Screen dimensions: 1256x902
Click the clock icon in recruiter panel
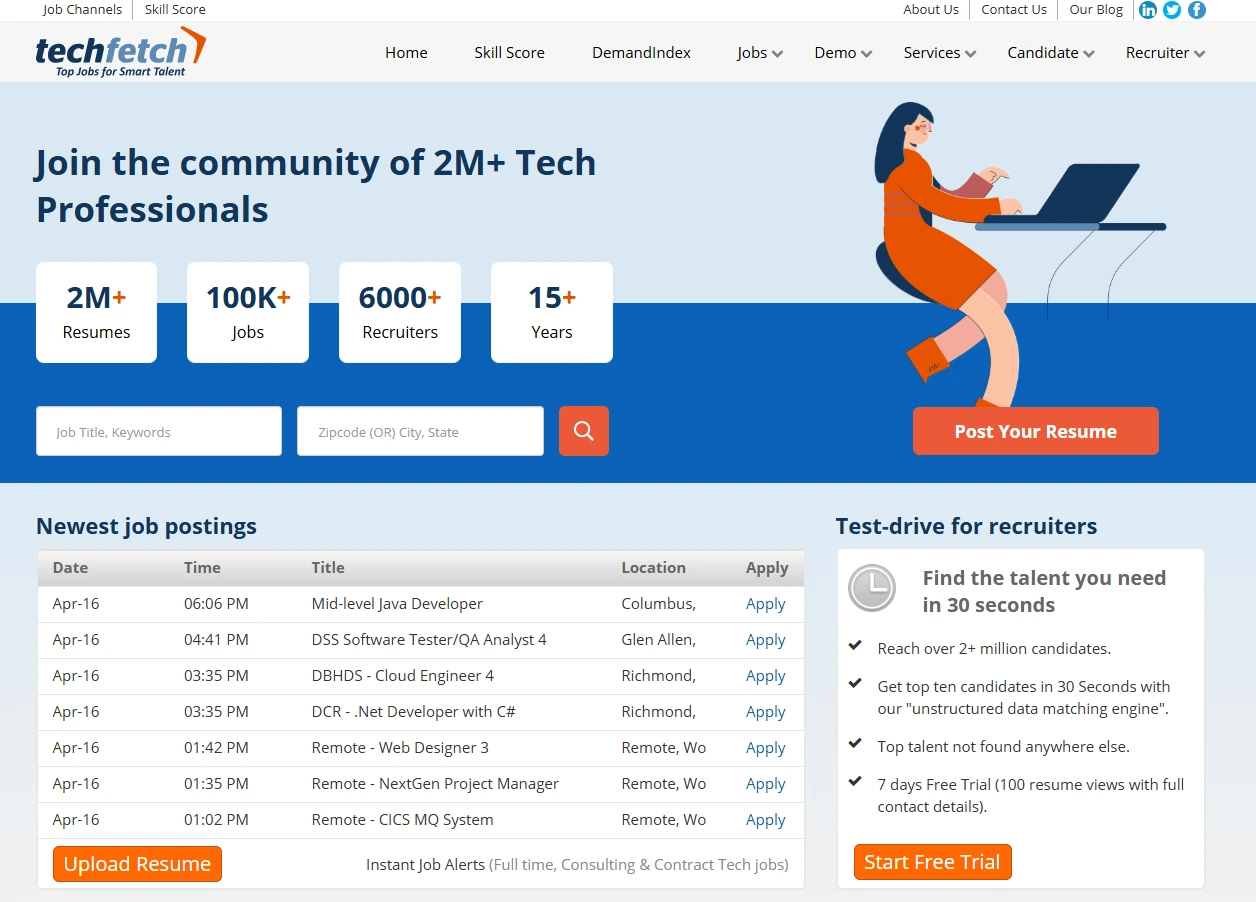872,588
